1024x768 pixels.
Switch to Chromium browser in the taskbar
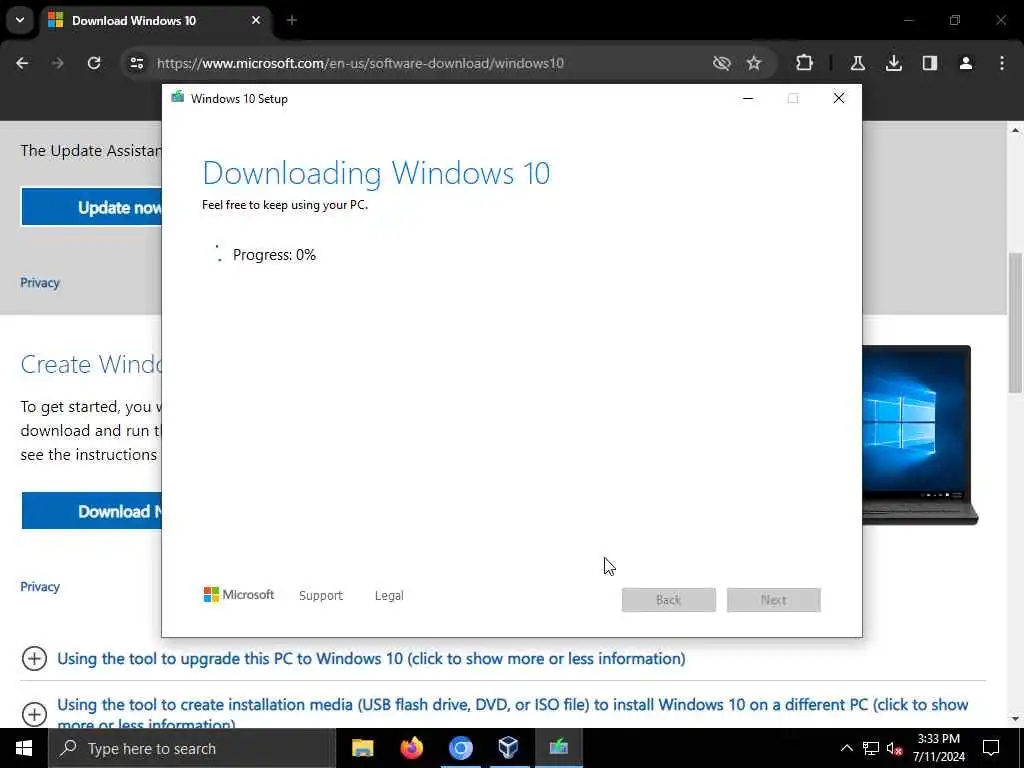coord(460,748)
